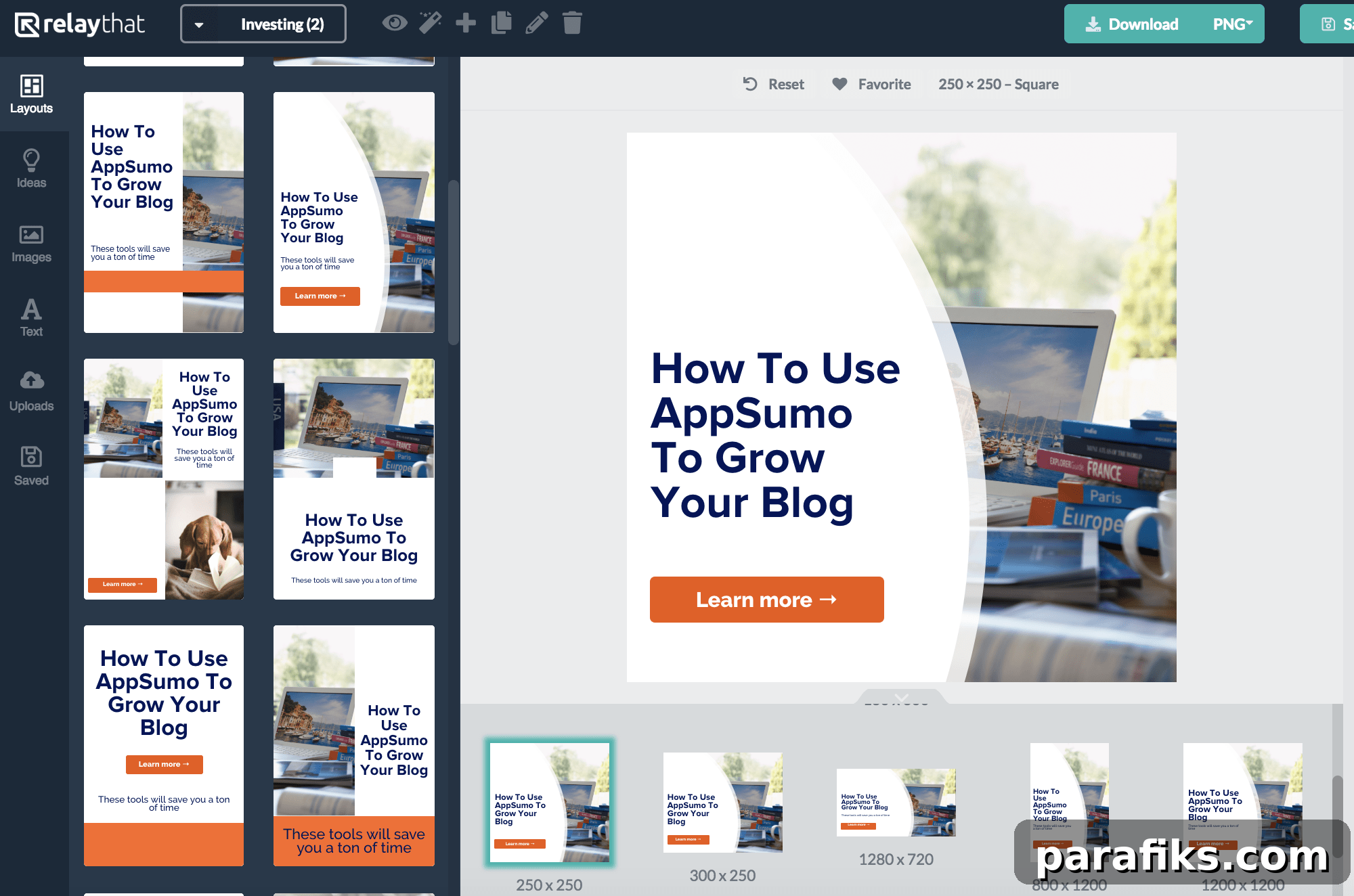Open the Saved tab in sidebar
The height and width of the screenshot is (896, 1354).
(32, 466)
